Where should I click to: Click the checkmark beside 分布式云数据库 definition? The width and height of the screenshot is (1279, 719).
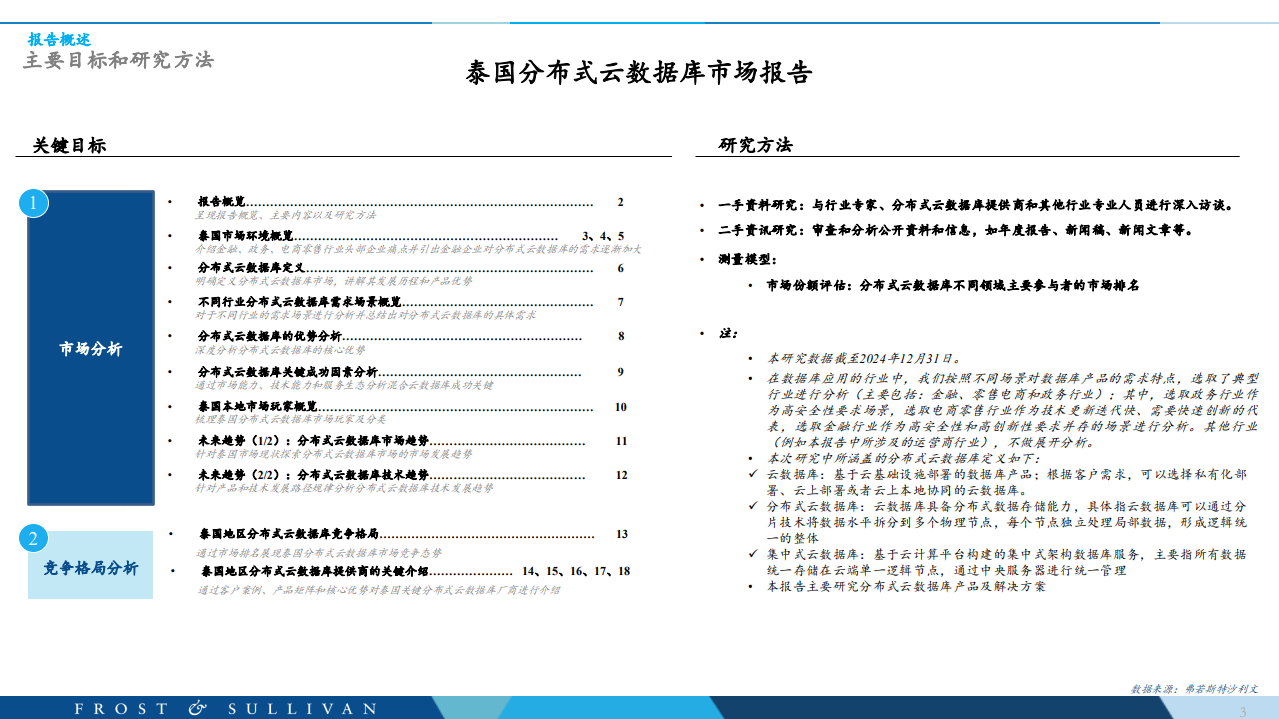click(753, 506)
